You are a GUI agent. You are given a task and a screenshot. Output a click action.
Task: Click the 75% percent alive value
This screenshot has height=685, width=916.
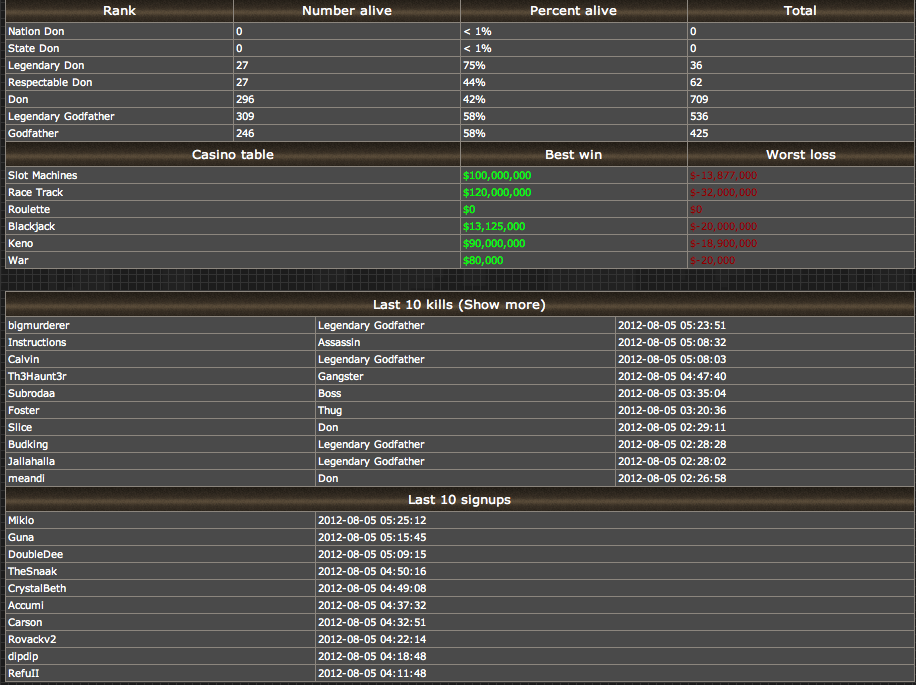tap(474, 65)
